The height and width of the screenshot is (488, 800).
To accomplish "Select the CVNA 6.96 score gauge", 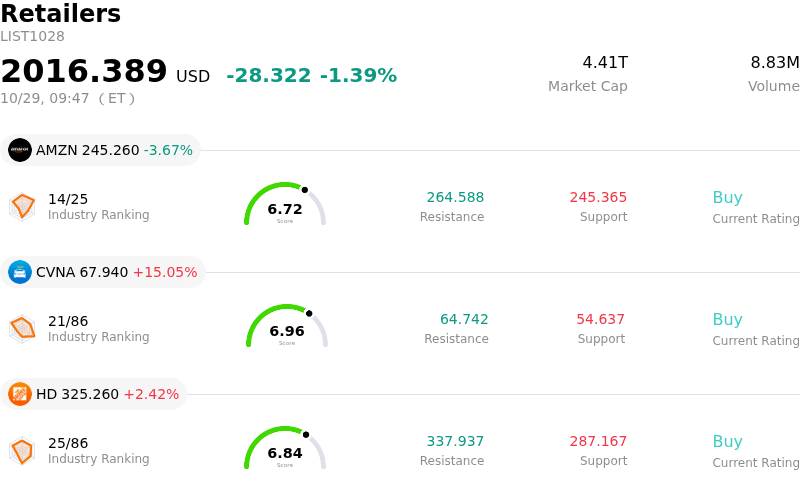I will pyautogui.click(x=287, y=326).
